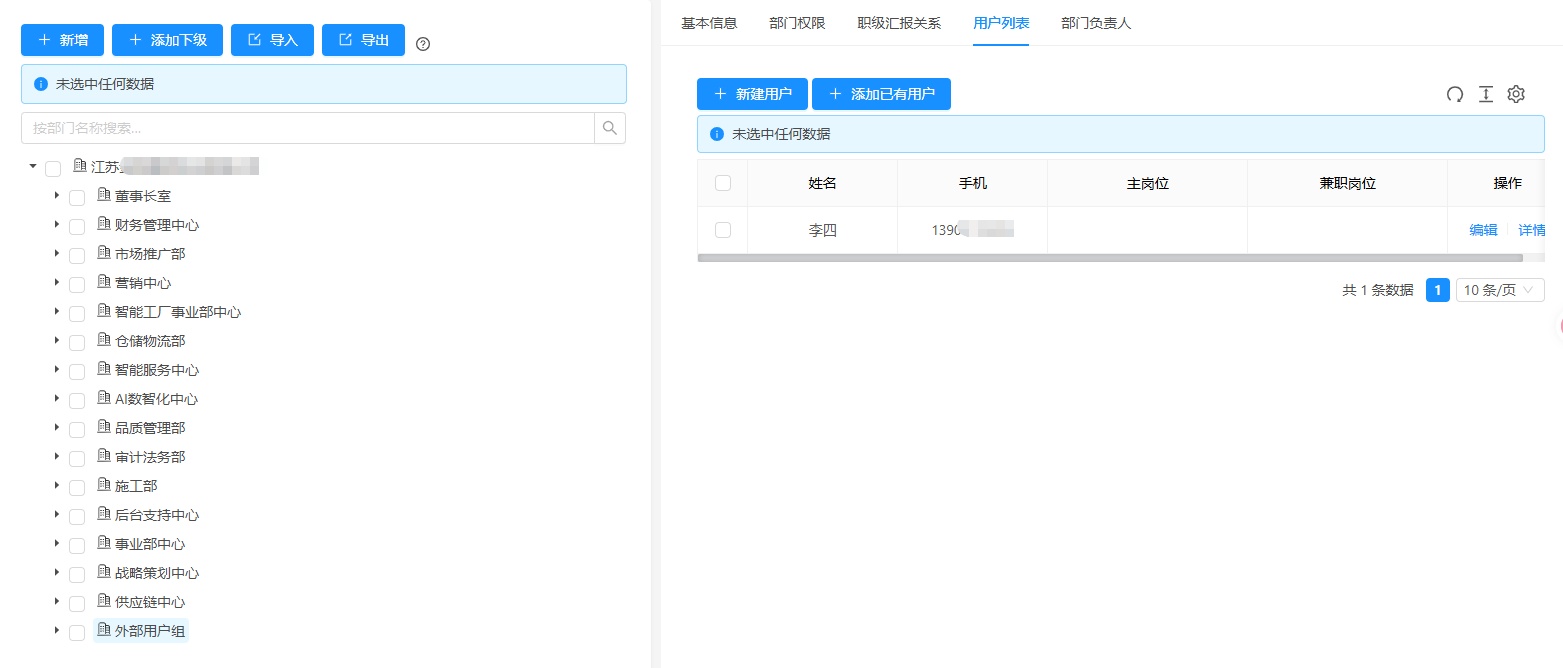Image resolution: width=1563 pixels, height=668 pixels.
Task: Open the 部门负责人 tab
Action: coord(1096,23)
